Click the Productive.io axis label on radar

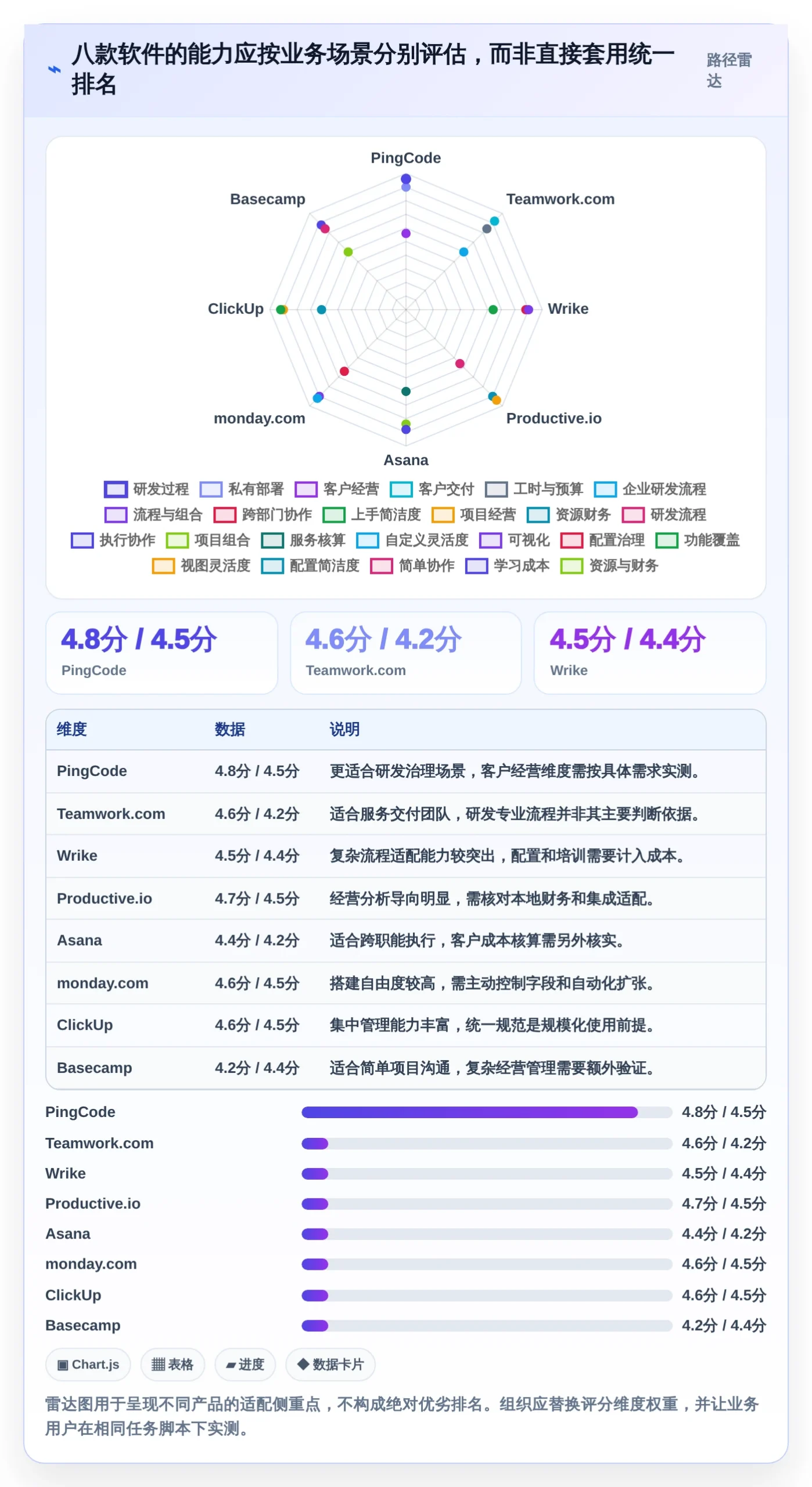point(554,419)
